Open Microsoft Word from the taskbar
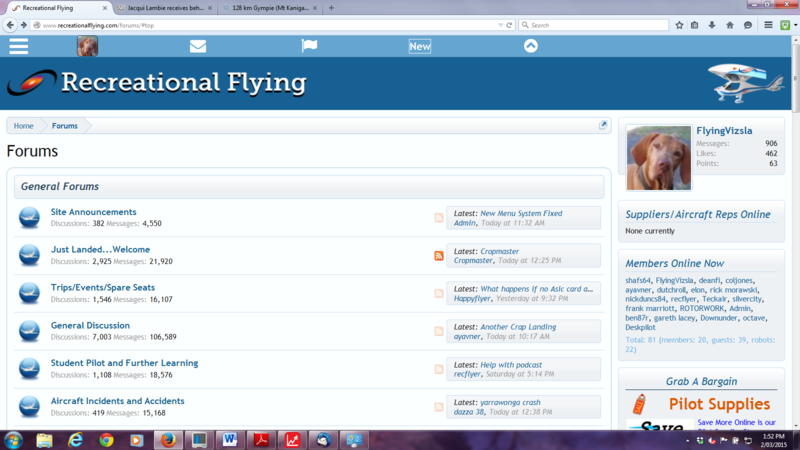800x450 pixels. pyautogui.click(x=230, y=440)
